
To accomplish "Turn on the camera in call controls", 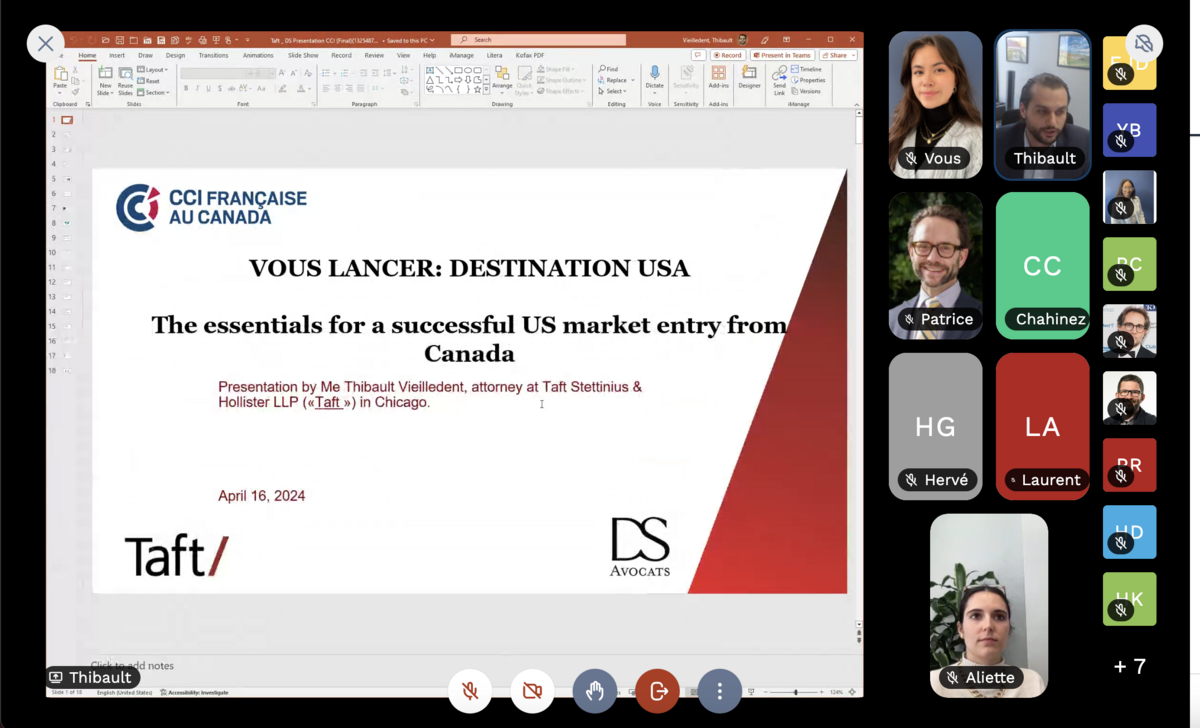I will (x=532, y=691).
